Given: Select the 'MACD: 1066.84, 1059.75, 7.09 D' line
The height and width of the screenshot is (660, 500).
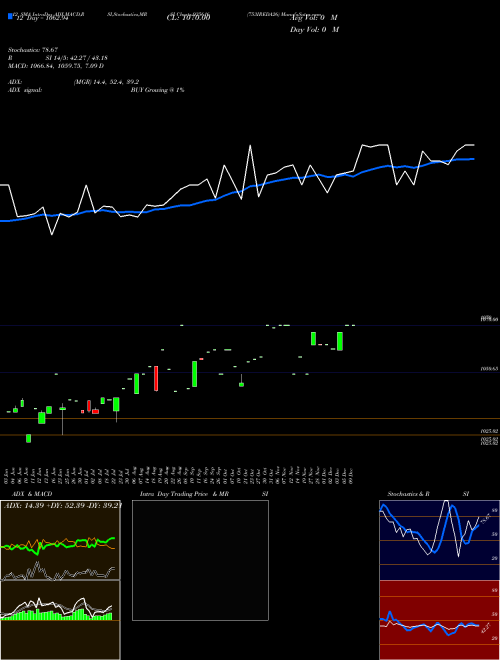Looking at the screenshot, I should pyautogui.click(x=56, y=66).
